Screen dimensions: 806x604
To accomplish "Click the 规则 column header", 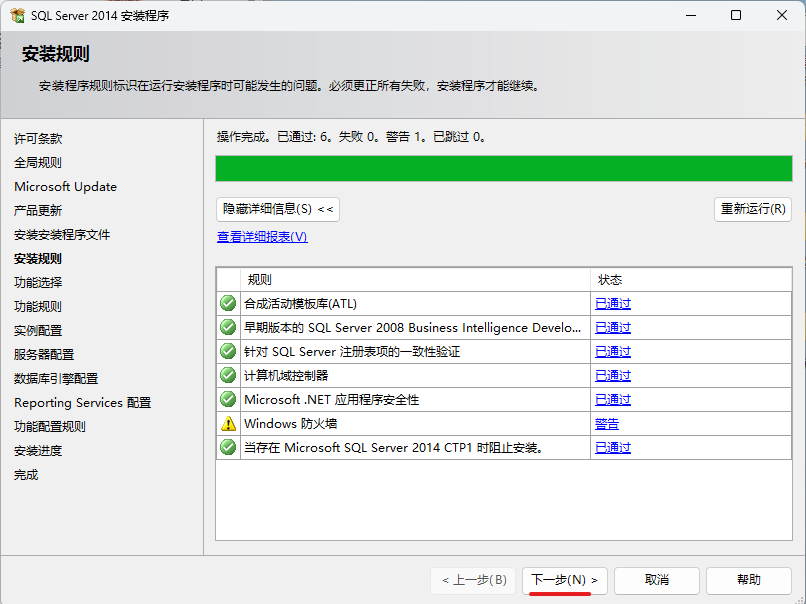I will [415, 280].
